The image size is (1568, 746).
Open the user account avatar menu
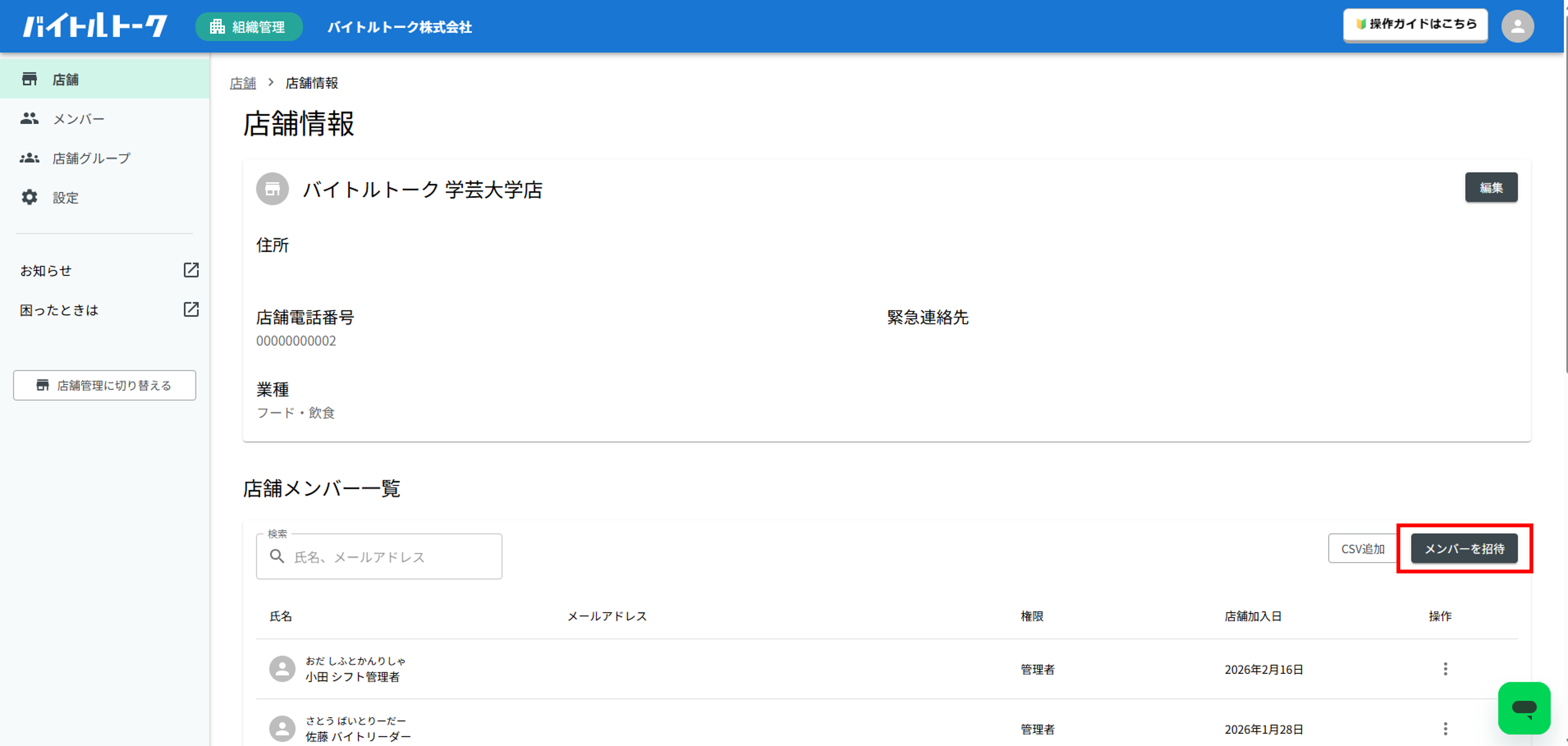tap(1517, 26)
